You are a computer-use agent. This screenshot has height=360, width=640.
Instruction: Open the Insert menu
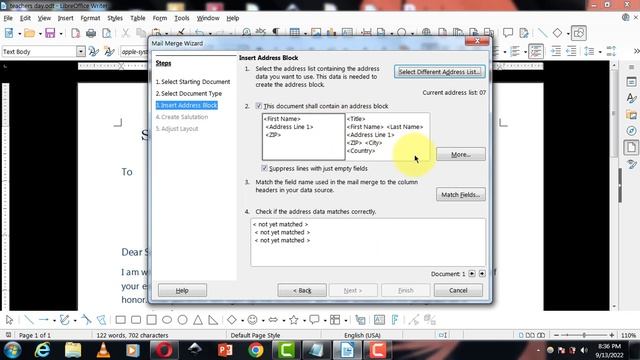[x=65, y=18]
